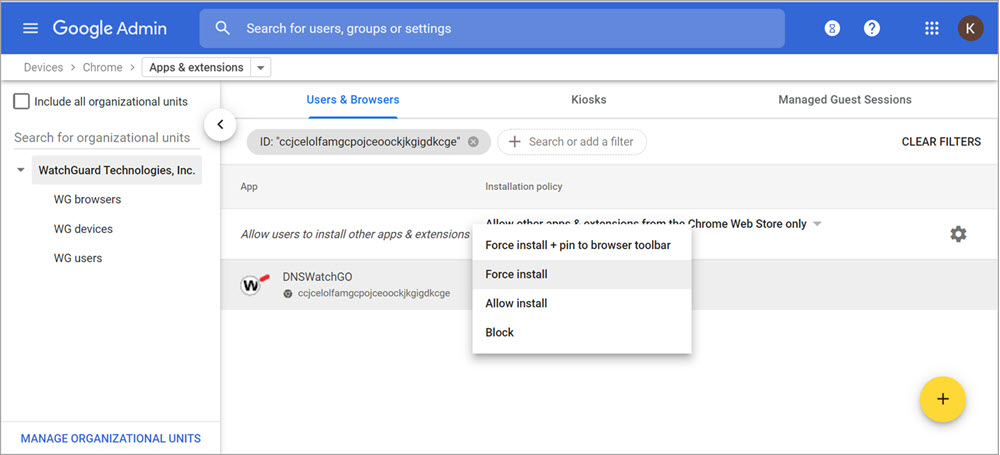
Task: Click Search or add a filter field
Action: pos(572,142)
